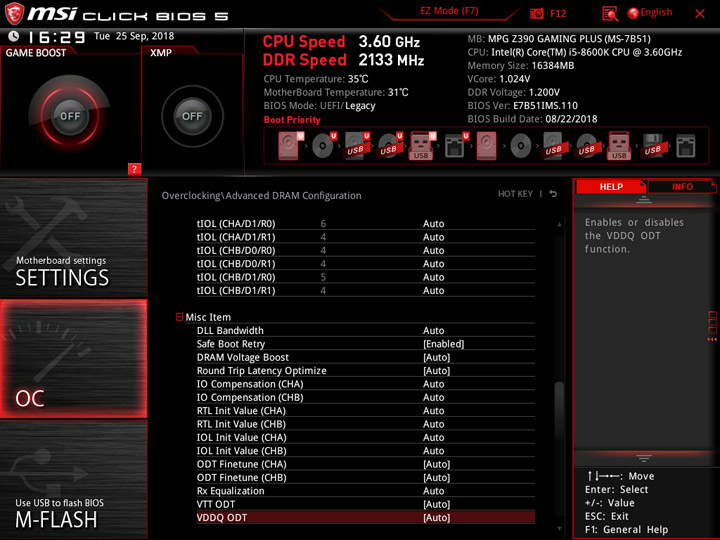Open the GAME BOOST help question mark
This screenshot has height=540, width=720.
134,169
